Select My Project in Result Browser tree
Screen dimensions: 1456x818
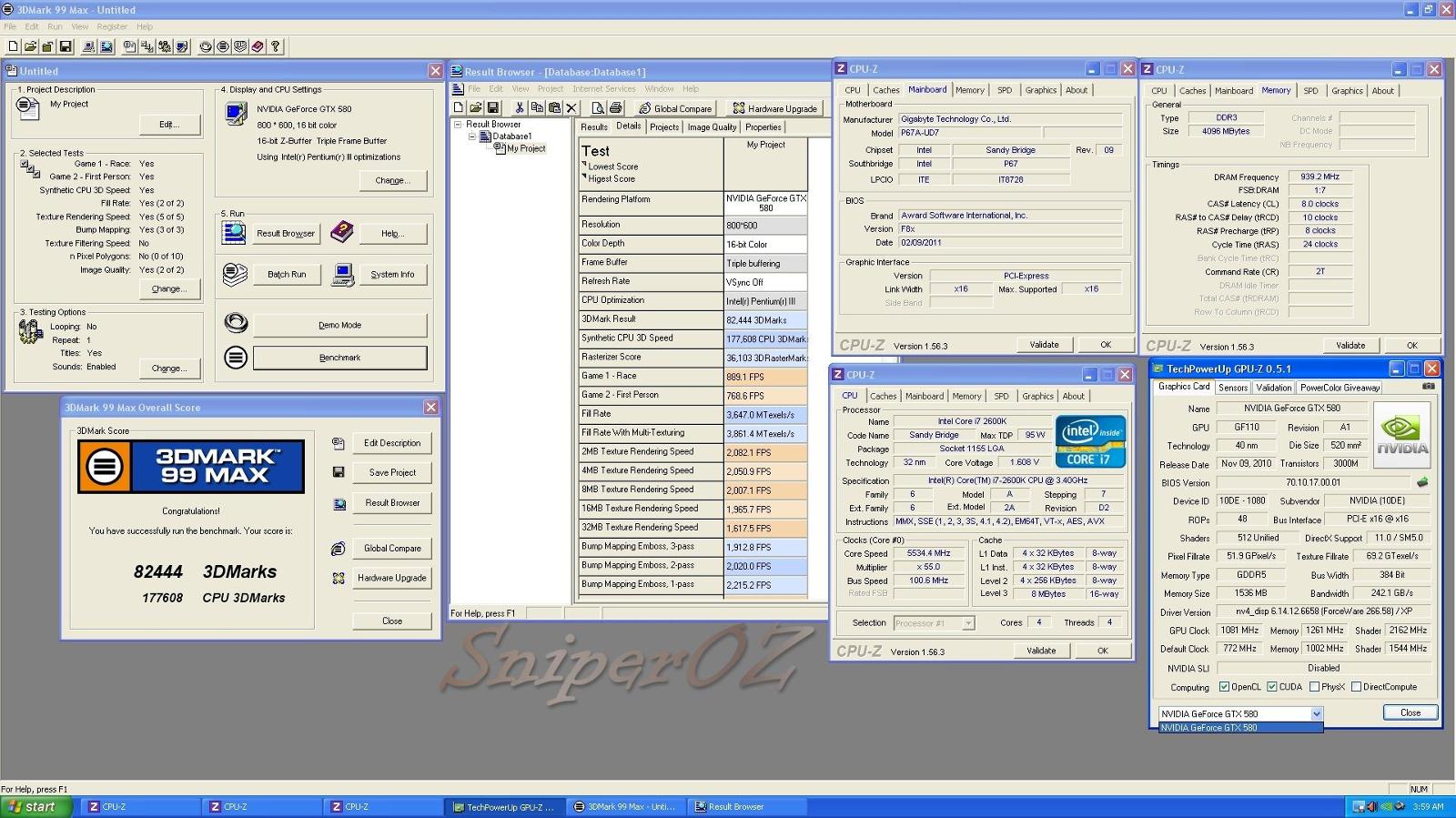pyautogui.click(x=526, y=148)
